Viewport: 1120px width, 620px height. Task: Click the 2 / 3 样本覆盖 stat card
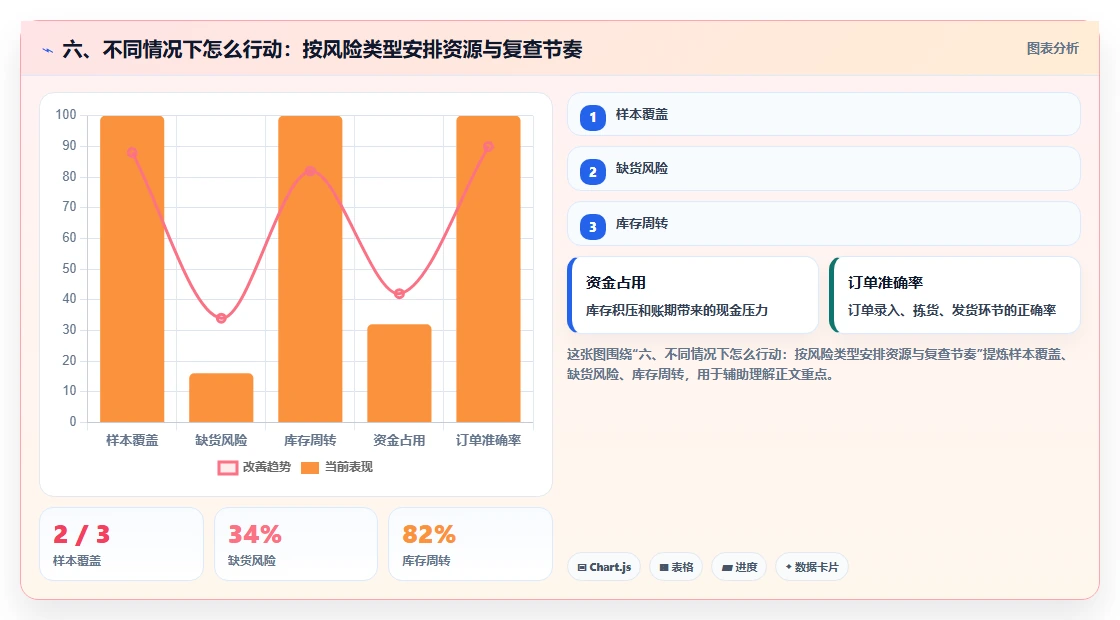121,544
